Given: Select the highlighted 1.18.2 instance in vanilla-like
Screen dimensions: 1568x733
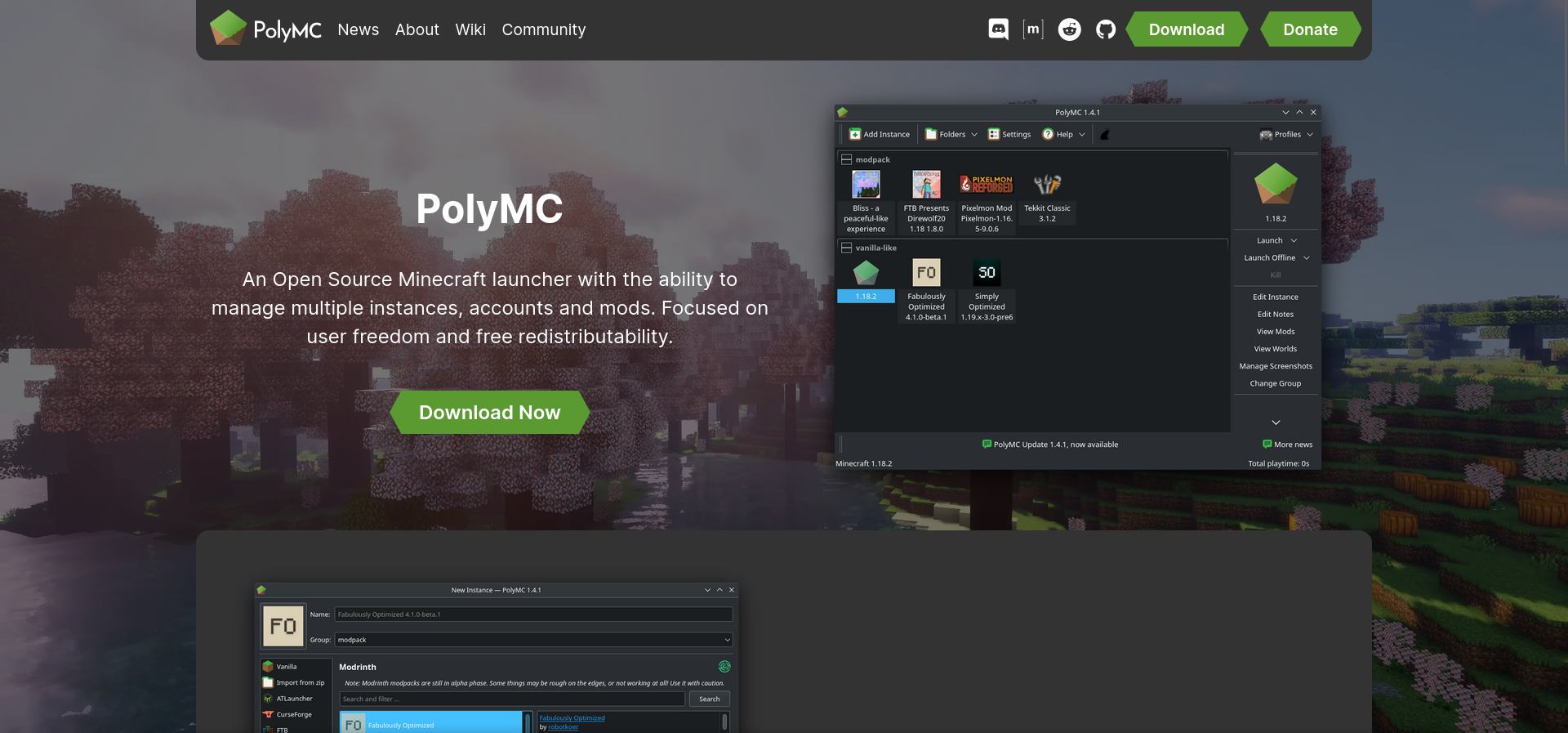Looking at the screenshot, I should [x=866, y=296].
